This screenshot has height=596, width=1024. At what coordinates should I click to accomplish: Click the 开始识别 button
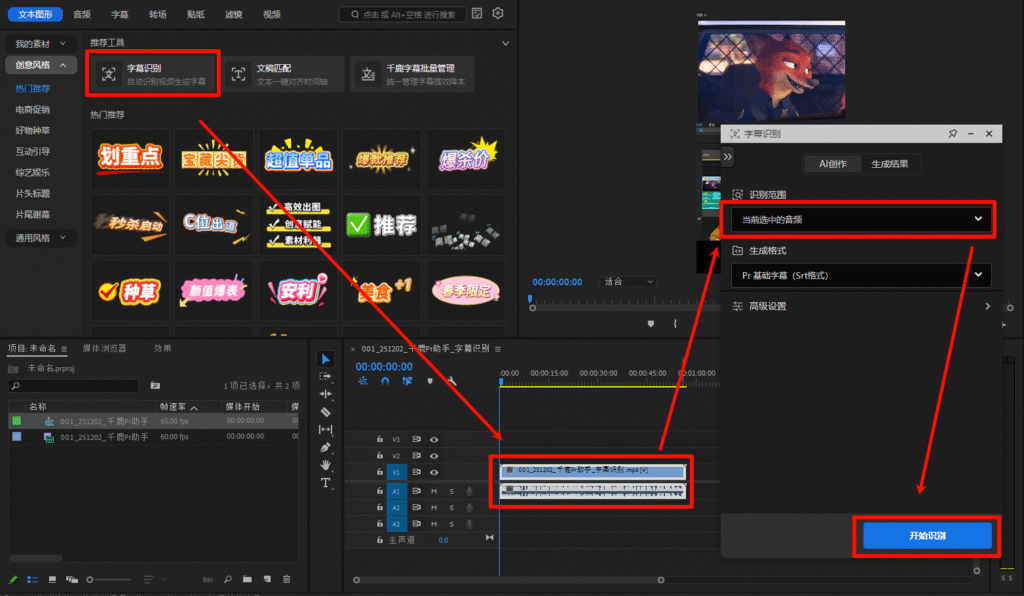927,536
